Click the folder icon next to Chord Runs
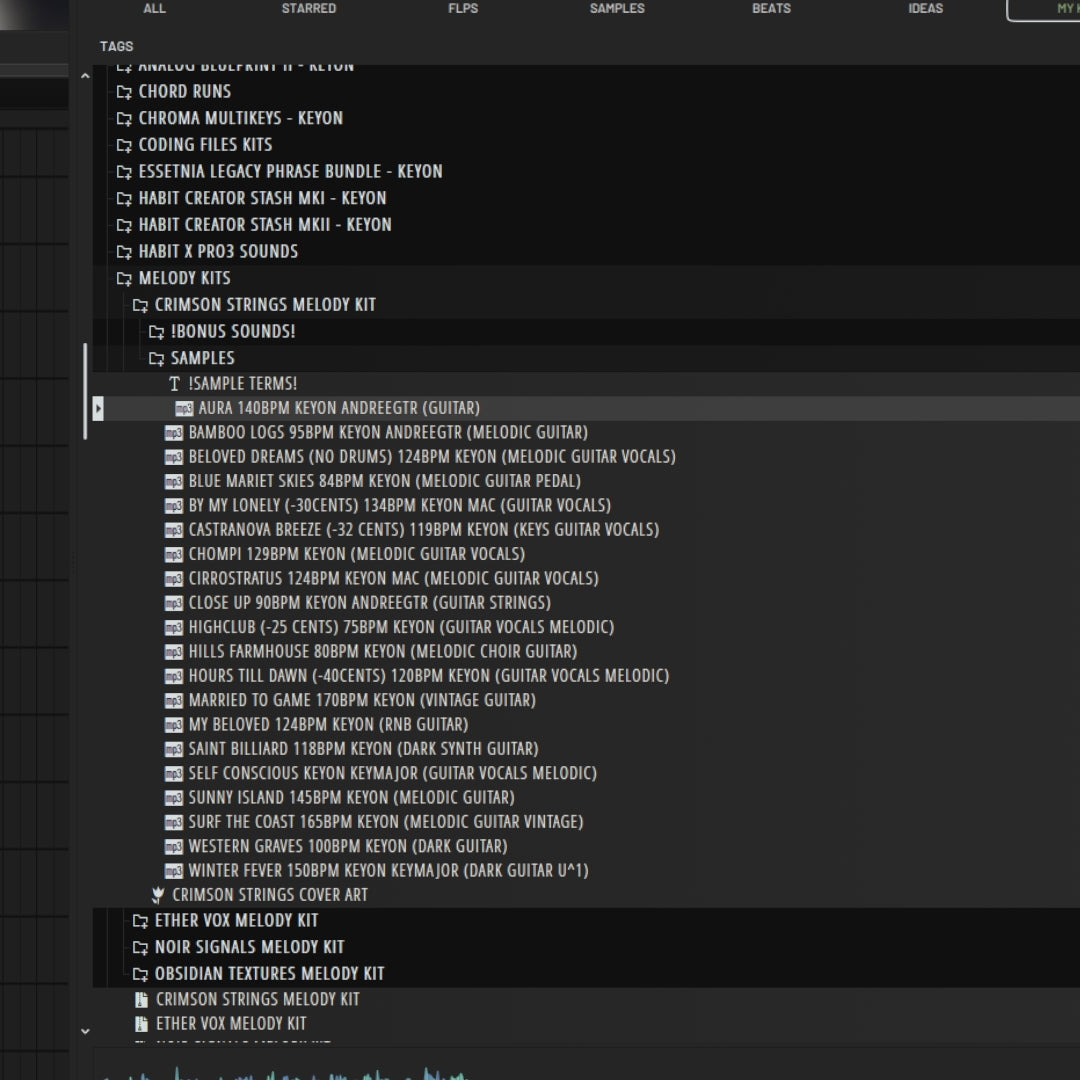1080x1080 pixels. coord(124,92)
